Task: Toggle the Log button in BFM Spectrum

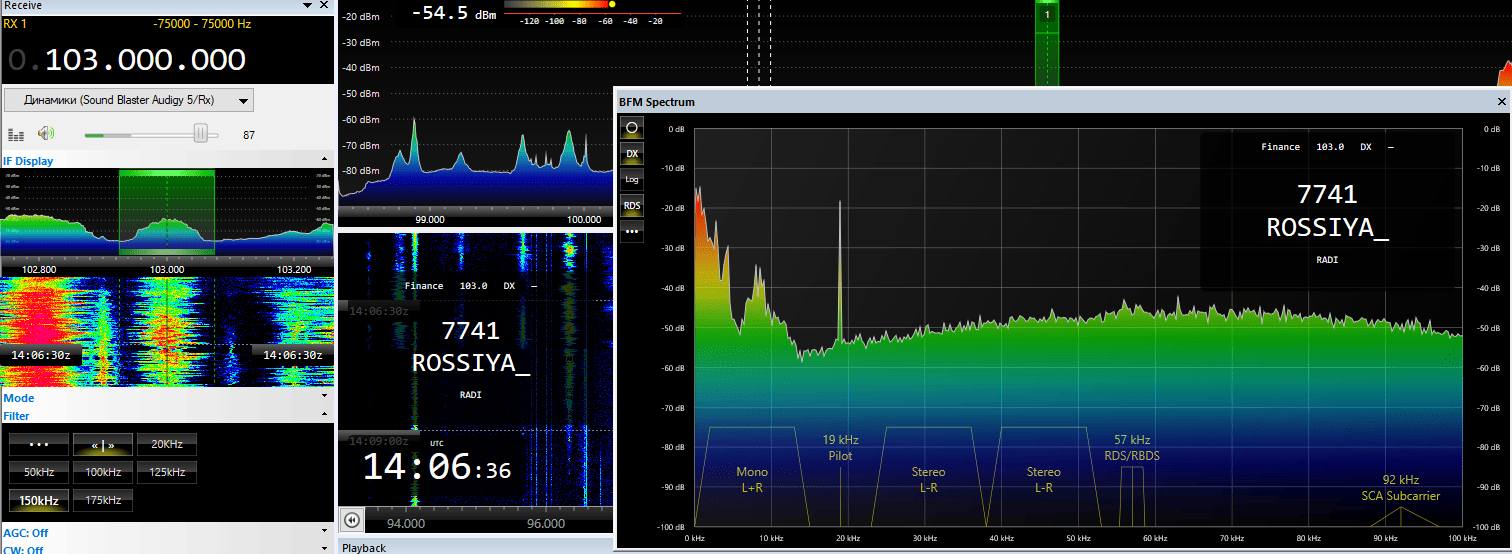Action: click(x=632, y=180)
